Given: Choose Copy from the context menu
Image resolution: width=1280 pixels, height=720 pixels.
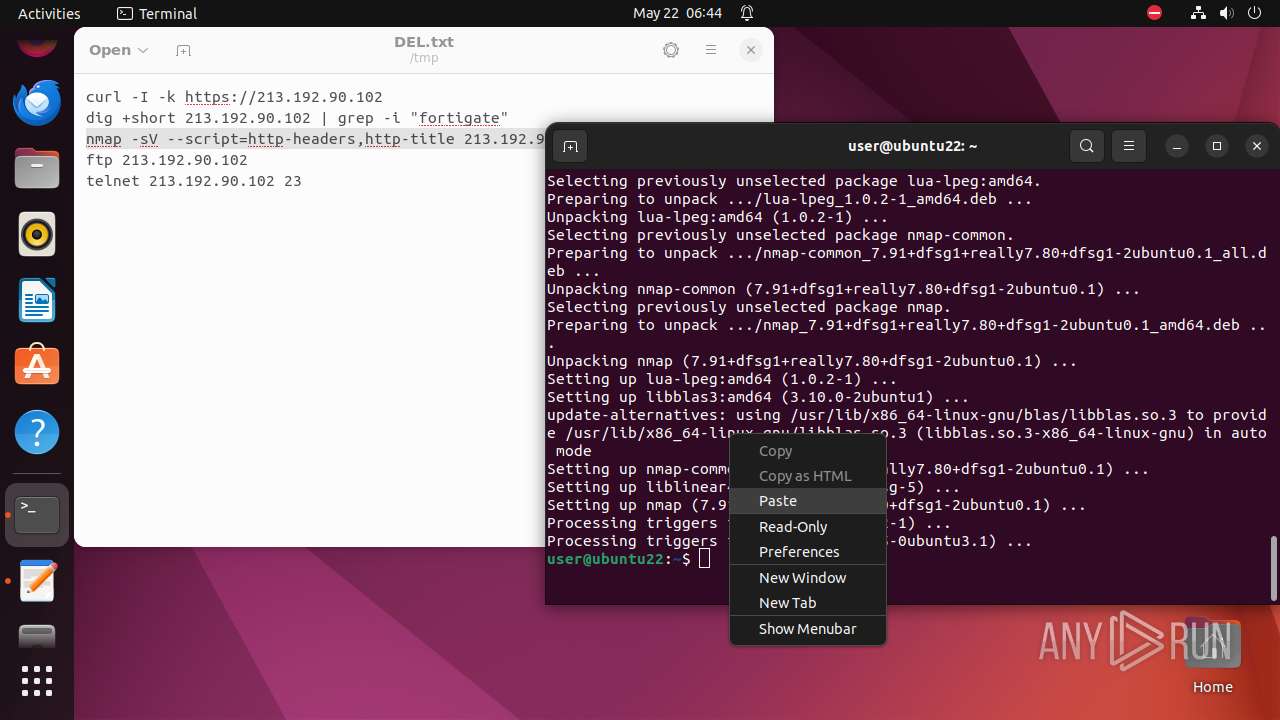Looking at the screenshot, I should [808, 451].
